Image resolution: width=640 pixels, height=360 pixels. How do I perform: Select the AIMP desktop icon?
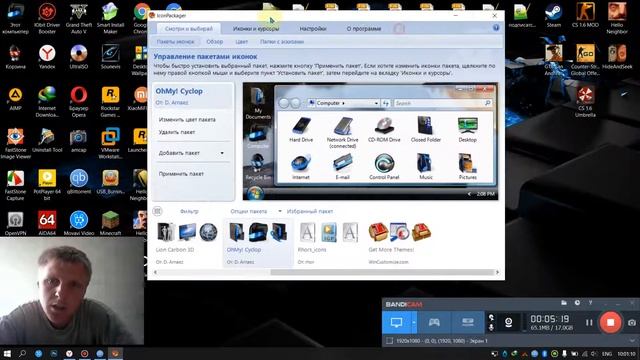(x=16, y=98)
